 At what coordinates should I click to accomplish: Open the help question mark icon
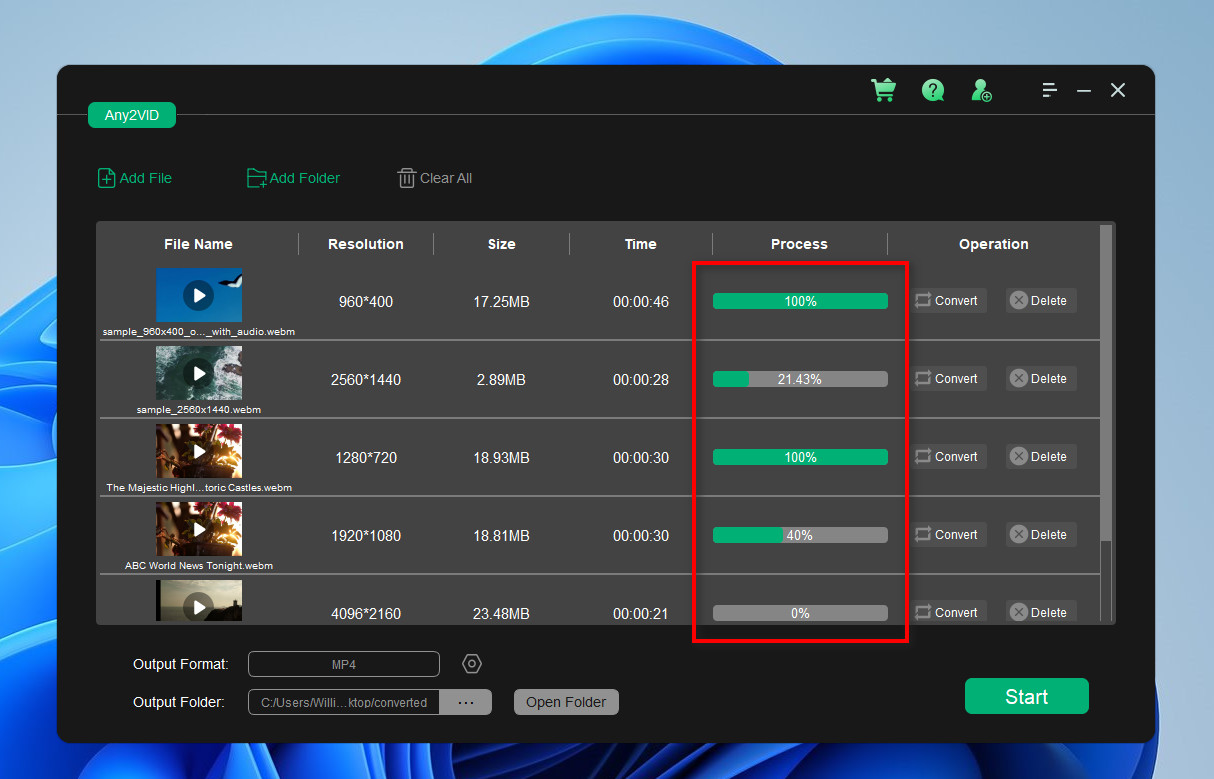932,90
